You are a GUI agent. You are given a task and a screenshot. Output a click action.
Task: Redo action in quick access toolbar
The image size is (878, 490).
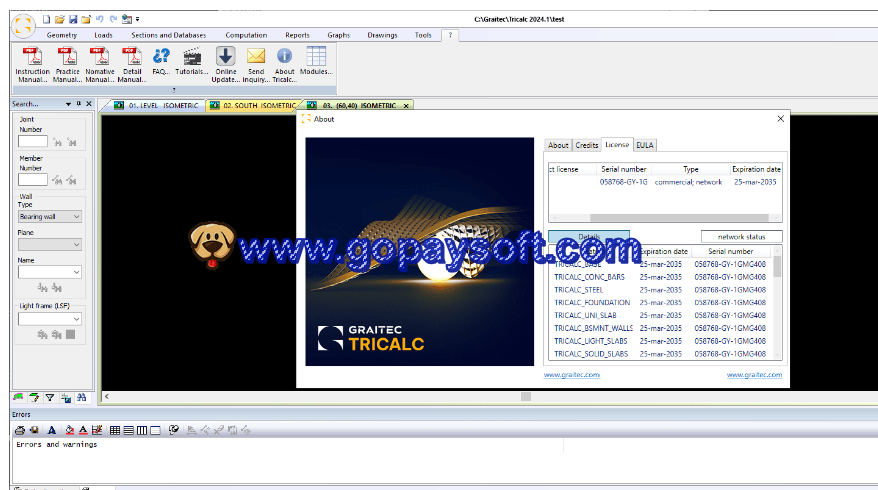click(113, 19)
